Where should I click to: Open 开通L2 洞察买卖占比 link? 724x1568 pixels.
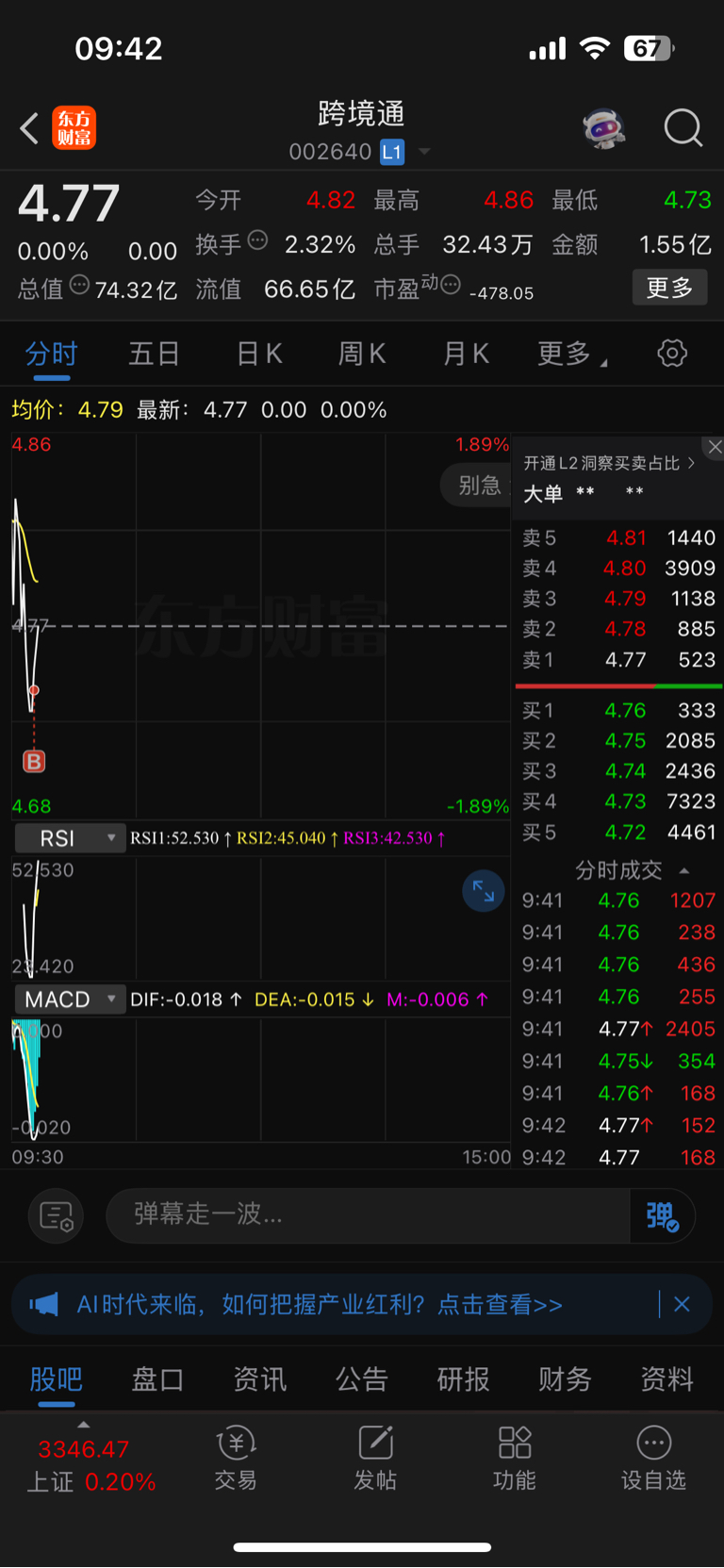609,463
